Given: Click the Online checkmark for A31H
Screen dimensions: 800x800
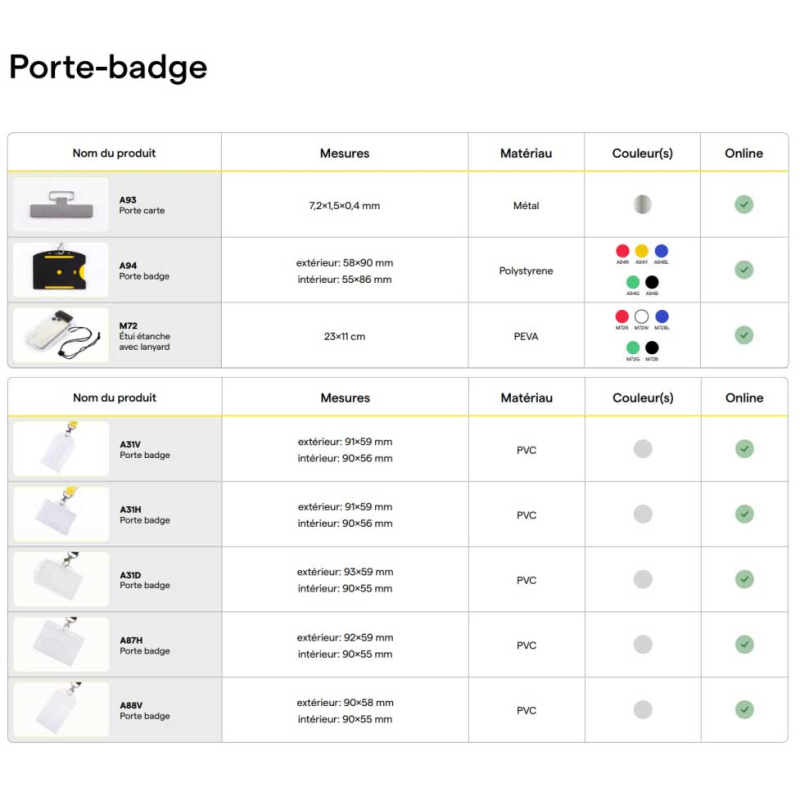Looking at the screenshot, I should tap(744, 514).
